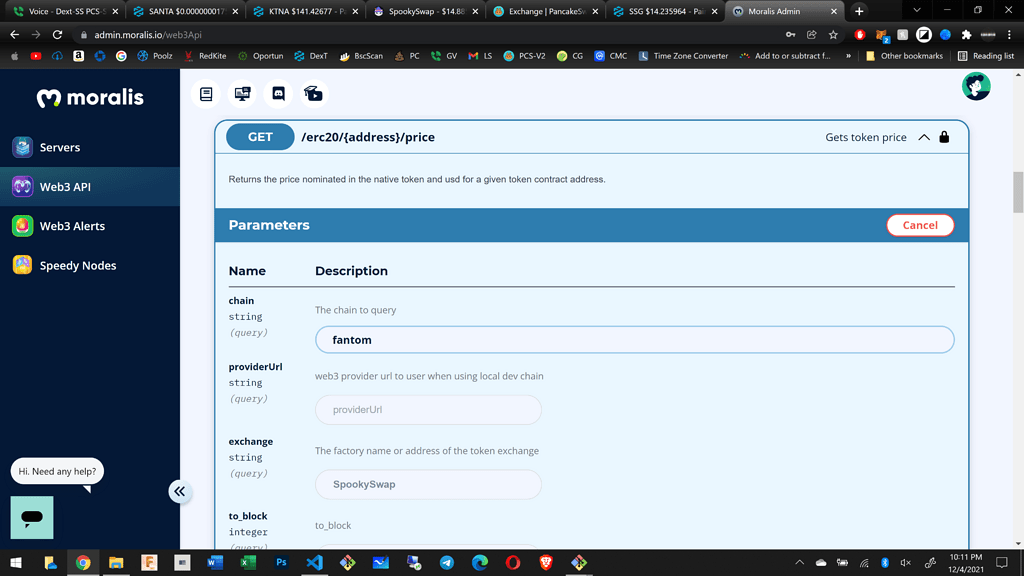Click the monitor tutorials icon in header
This screenshot has width=1024, height=576.
pos(242,94)
